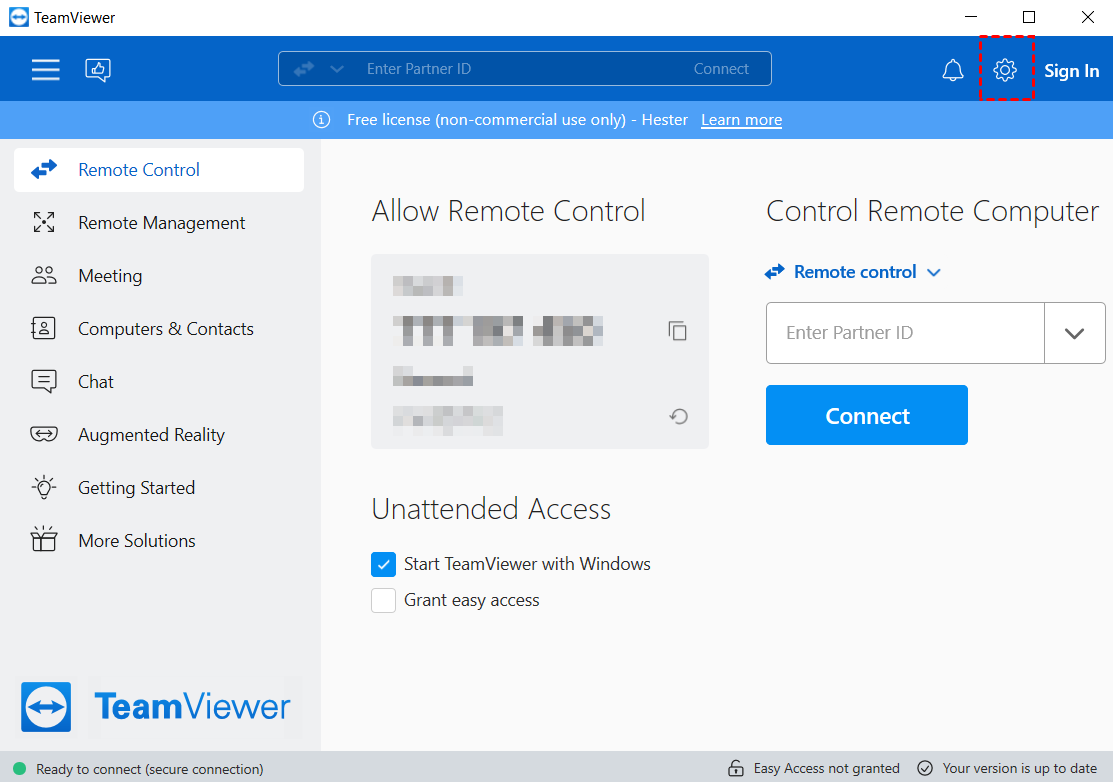Screen dimensions: 1113x782
Task: Open the hamburger menu in header
Action: (45, 69)
